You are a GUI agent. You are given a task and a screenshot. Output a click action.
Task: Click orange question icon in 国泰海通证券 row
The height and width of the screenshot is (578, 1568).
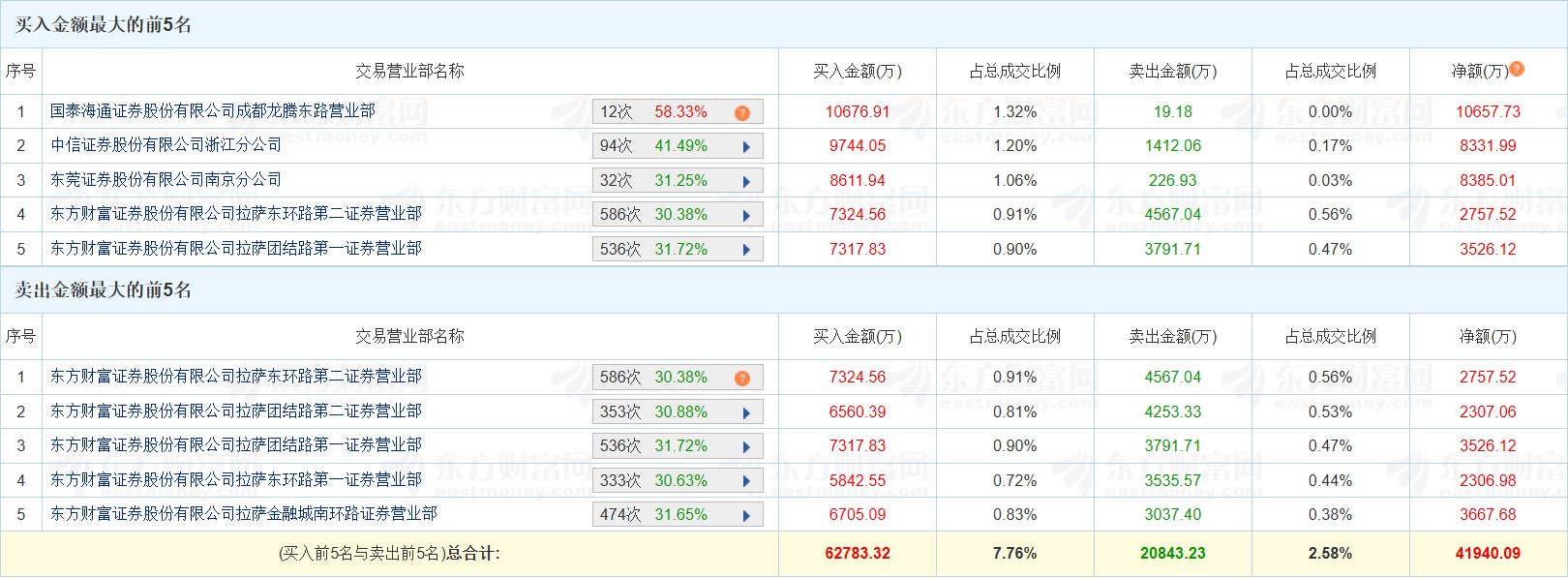742,113
